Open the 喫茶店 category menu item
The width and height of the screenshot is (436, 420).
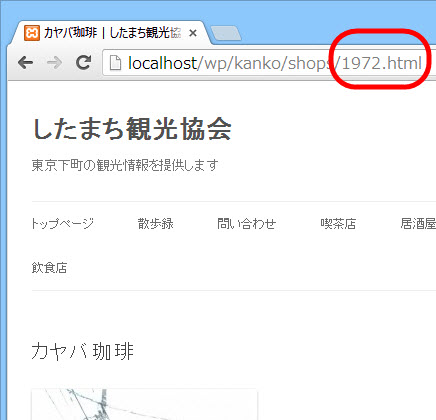pos(338,224)
